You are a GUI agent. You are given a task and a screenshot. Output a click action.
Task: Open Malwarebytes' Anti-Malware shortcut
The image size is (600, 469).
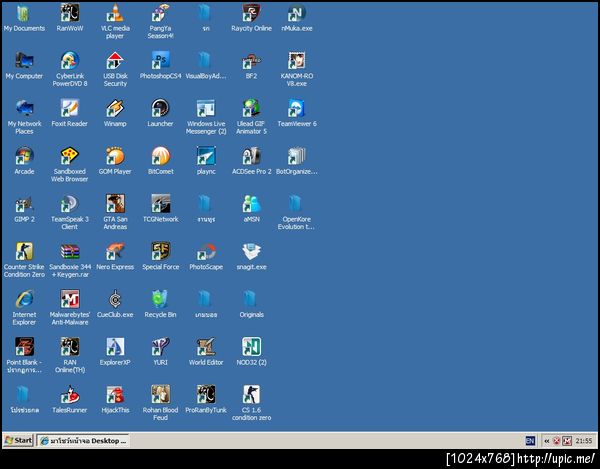tap(70, 308)
